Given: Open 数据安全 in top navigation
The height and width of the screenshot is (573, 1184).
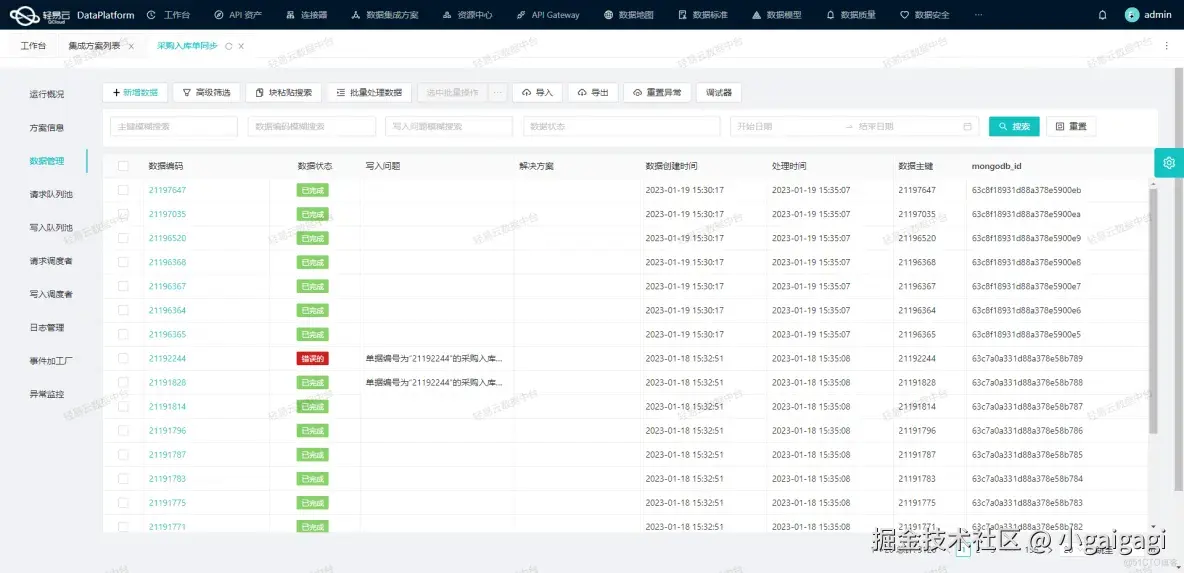Looking at the screenshot, I should click(x=925, y=15).
